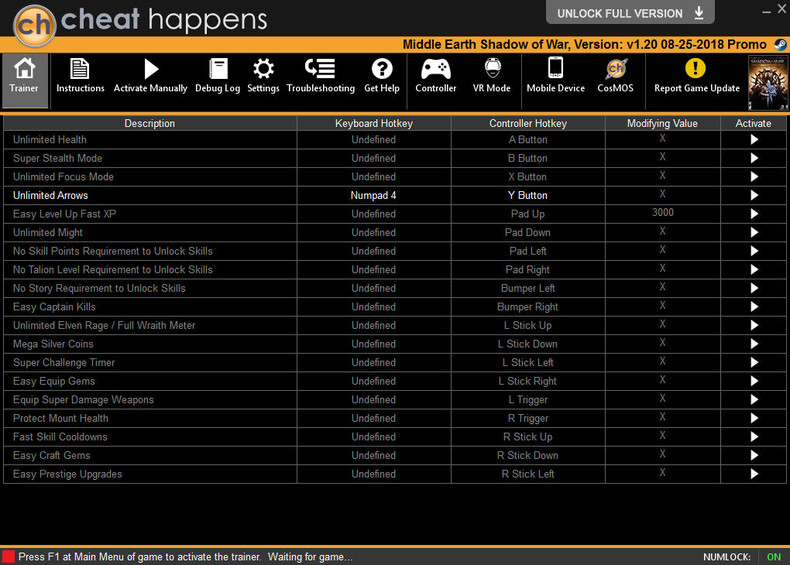Activate Easy Captain Kills play arrow

pos(754,307)
